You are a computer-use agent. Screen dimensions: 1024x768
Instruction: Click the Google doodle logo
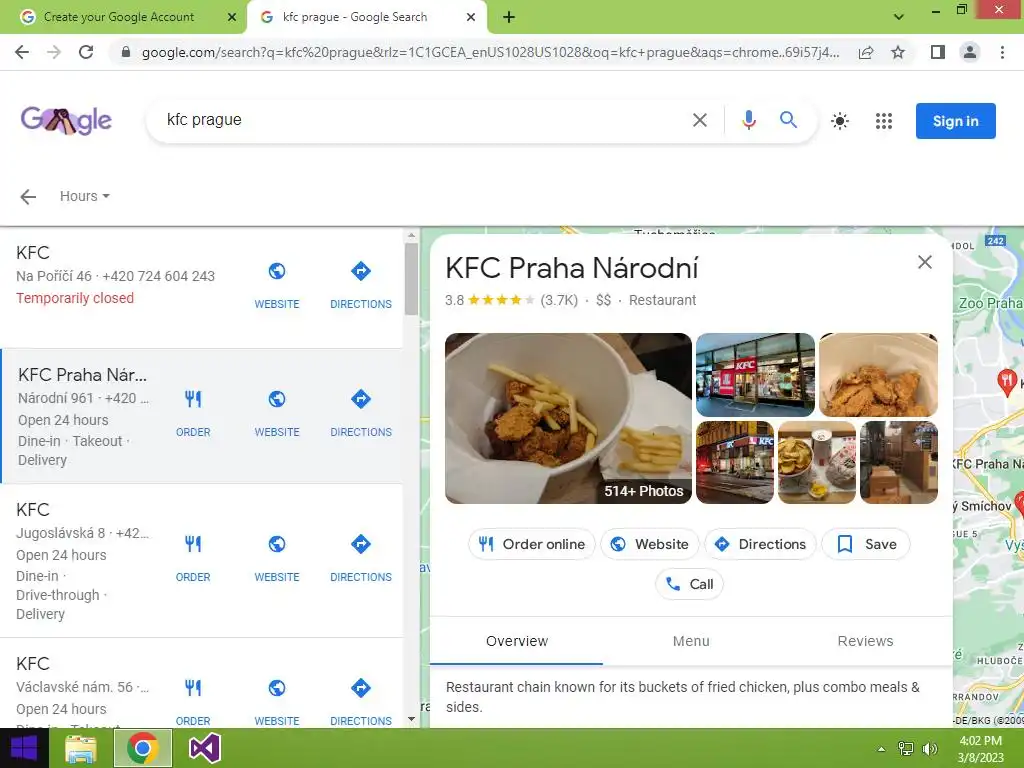pyautogui.click(x=66, y=120)
